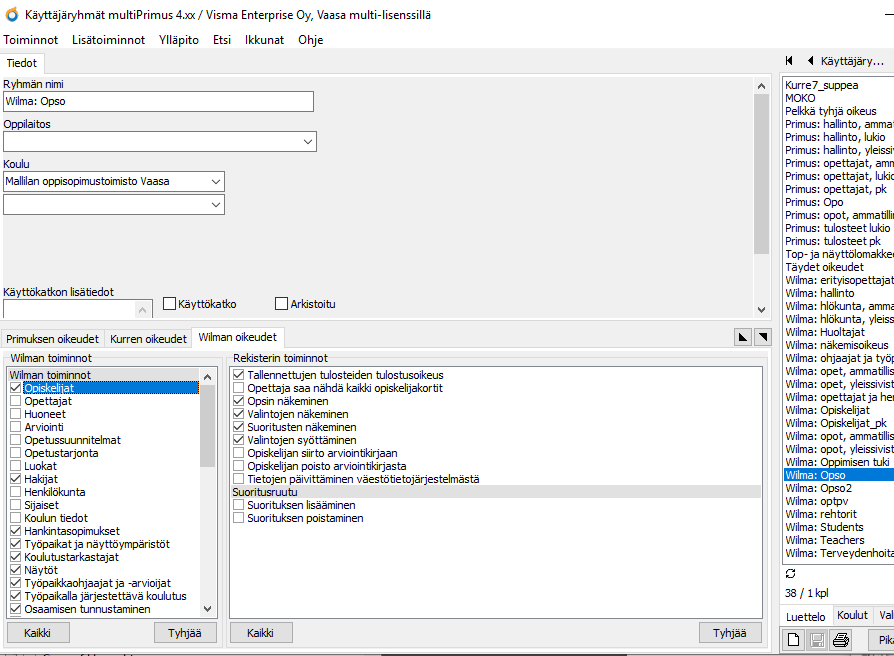Click the Ryhmän nimi text field
This screenshot has height=656, width=894.
click(x=158, y=102)
